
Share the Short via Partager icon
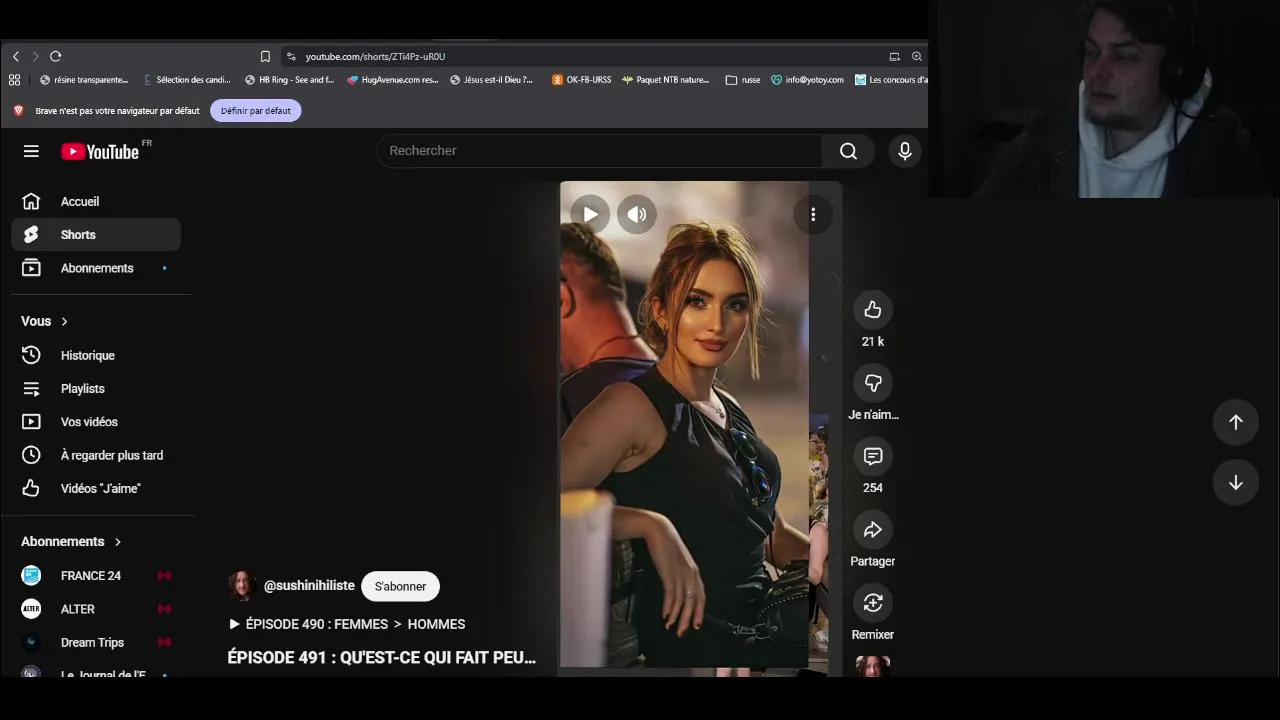(873, 530)
